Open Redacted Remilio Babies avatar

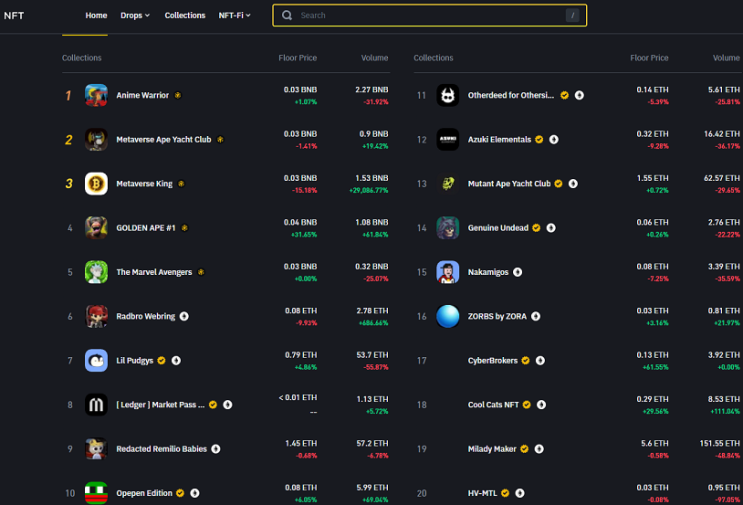96,449
